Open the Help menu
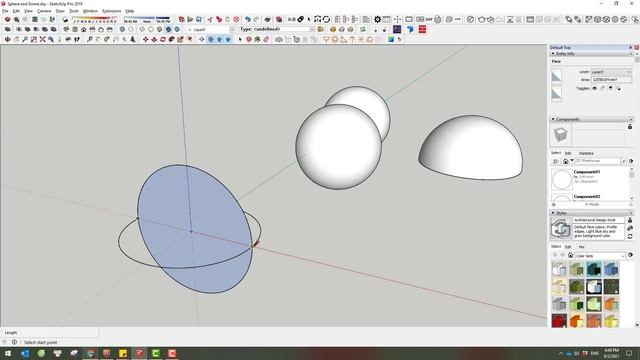This screenshot has height=360, width=640. (130, 11)
